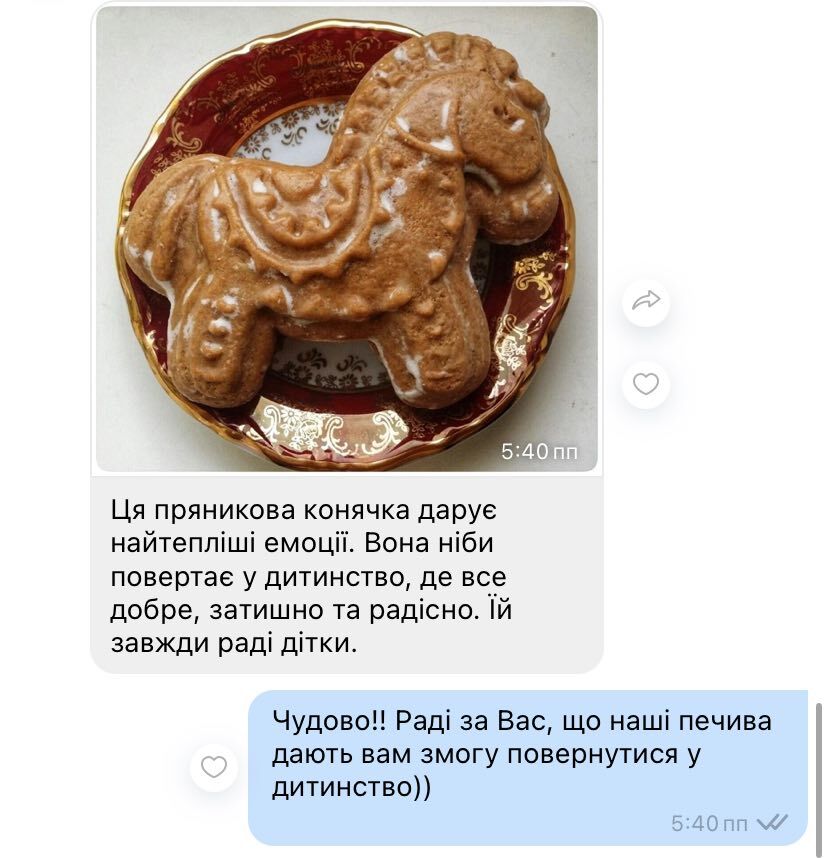The height and width of the screenshot is (858, 828).
Task: Tap the 5:40 пп timestamp on photo
Action: 539,451
